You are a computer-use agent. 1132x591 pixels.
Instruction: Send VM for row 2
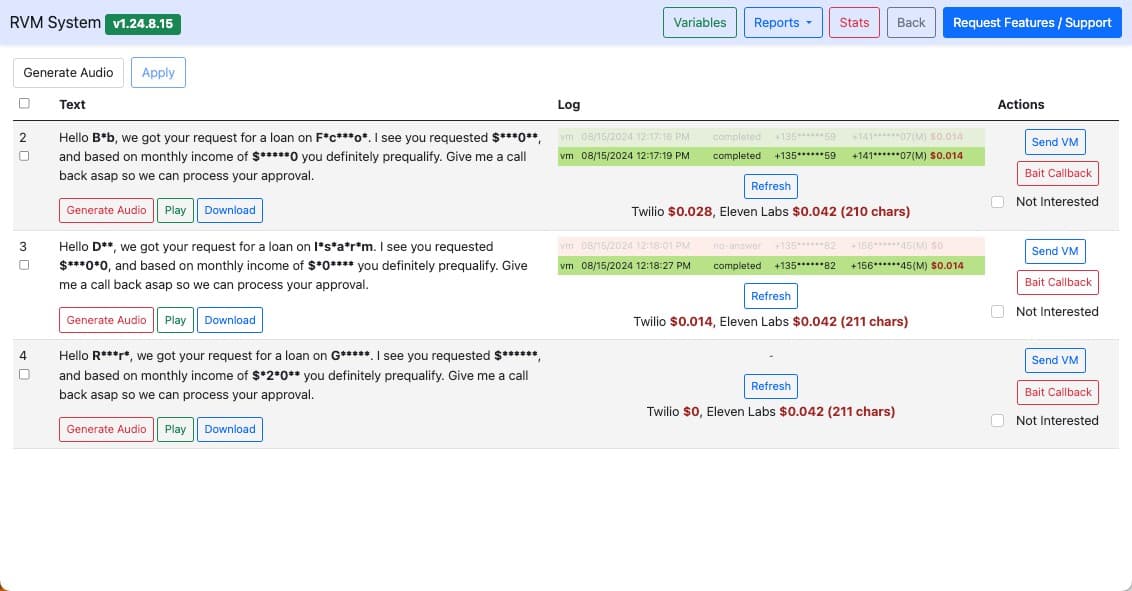1055,142
